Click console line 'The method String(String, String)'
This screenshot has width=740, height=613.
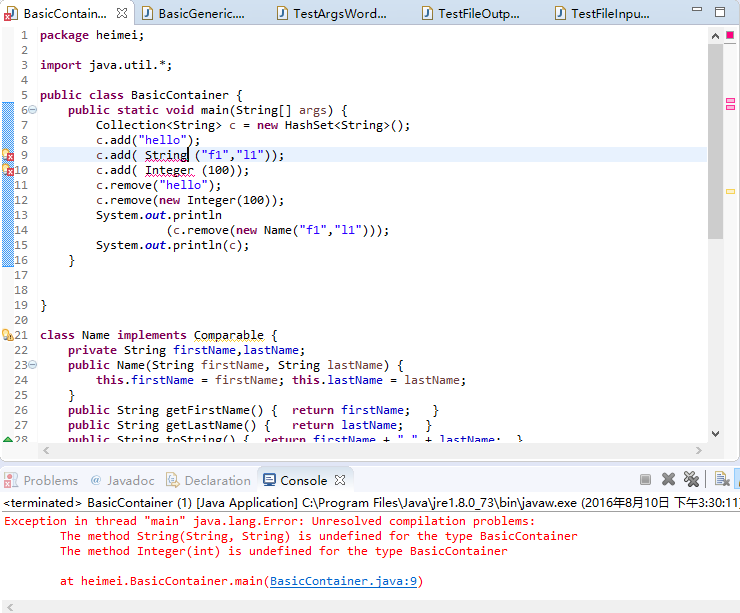[319, 536]
